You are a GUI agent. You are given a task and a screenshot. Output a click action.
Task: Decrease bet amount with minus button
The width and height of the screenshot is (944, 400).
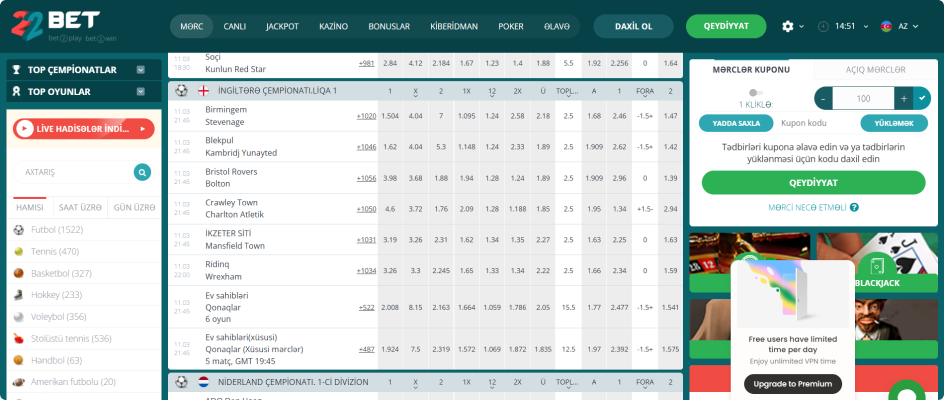[823, 98]
